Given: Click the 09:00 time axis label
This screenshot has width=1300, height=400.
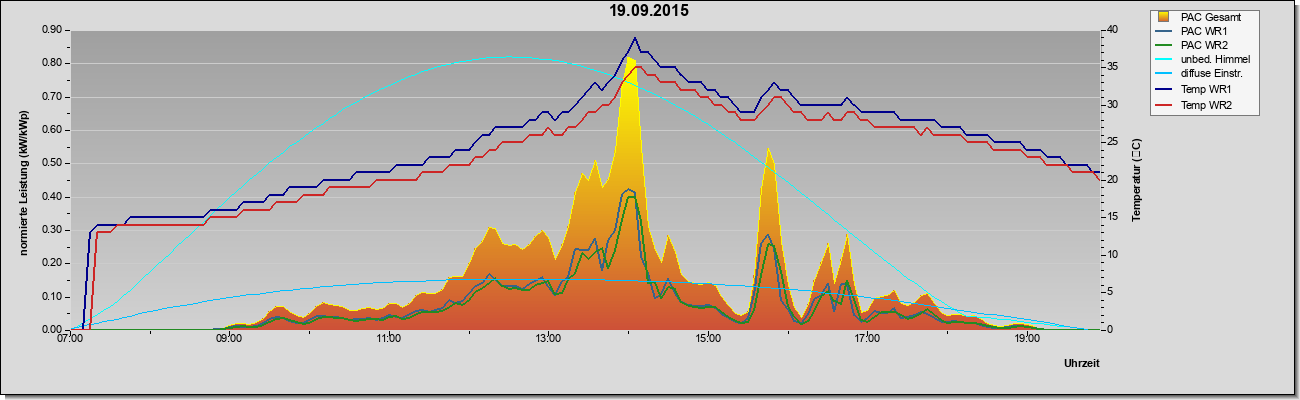Looking at the screenshot, I should (x=229, y=338).
